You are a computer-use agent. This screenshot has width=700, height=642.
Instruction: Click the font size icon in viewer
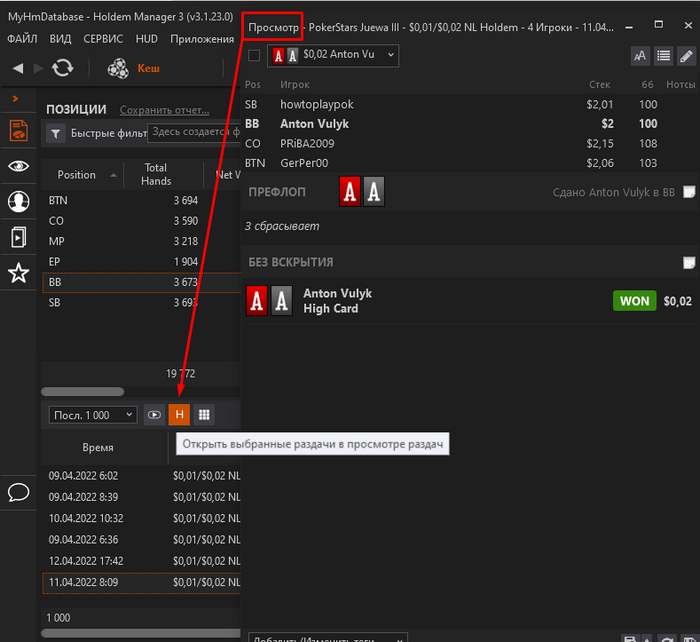coord(640,56)
